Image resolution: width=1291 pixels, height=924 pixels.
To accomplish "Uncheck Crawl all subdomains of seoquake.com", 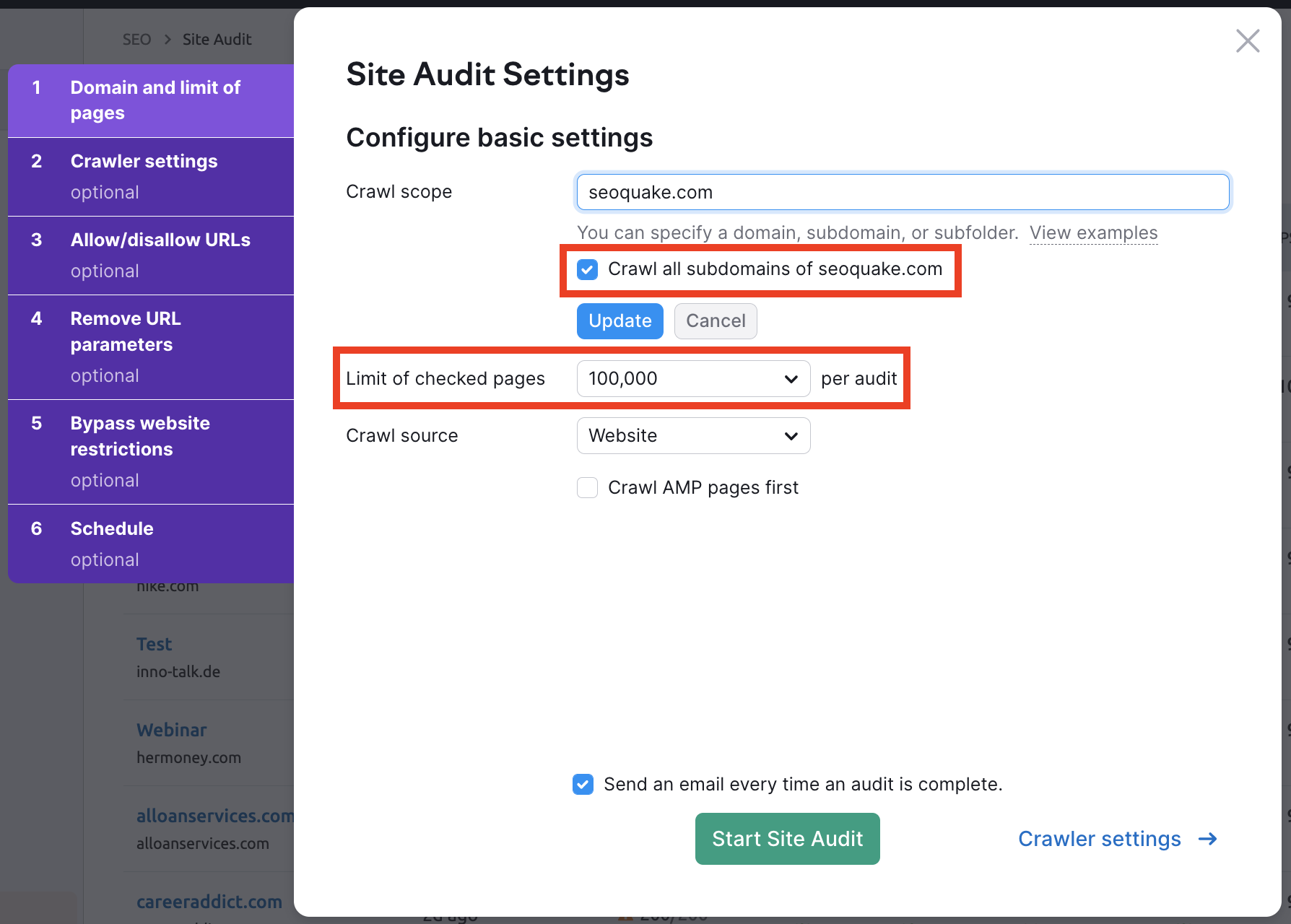I will pos(587,270).
